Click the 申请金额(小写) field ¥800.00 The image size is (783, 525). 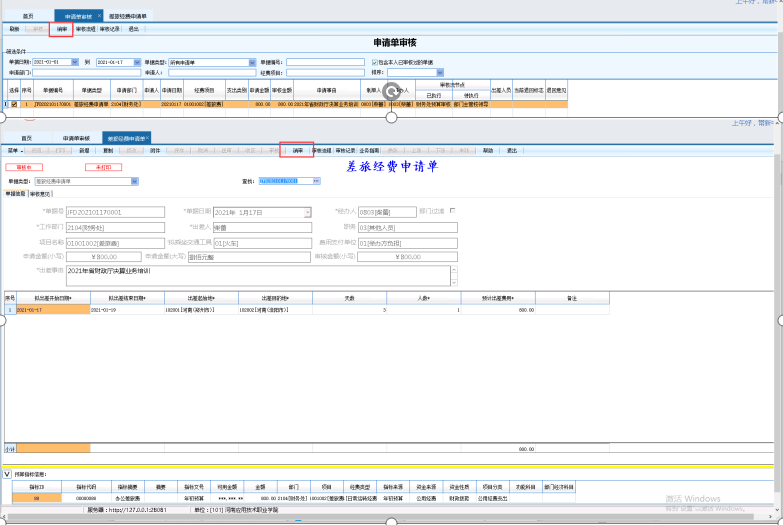coord(104,257)
